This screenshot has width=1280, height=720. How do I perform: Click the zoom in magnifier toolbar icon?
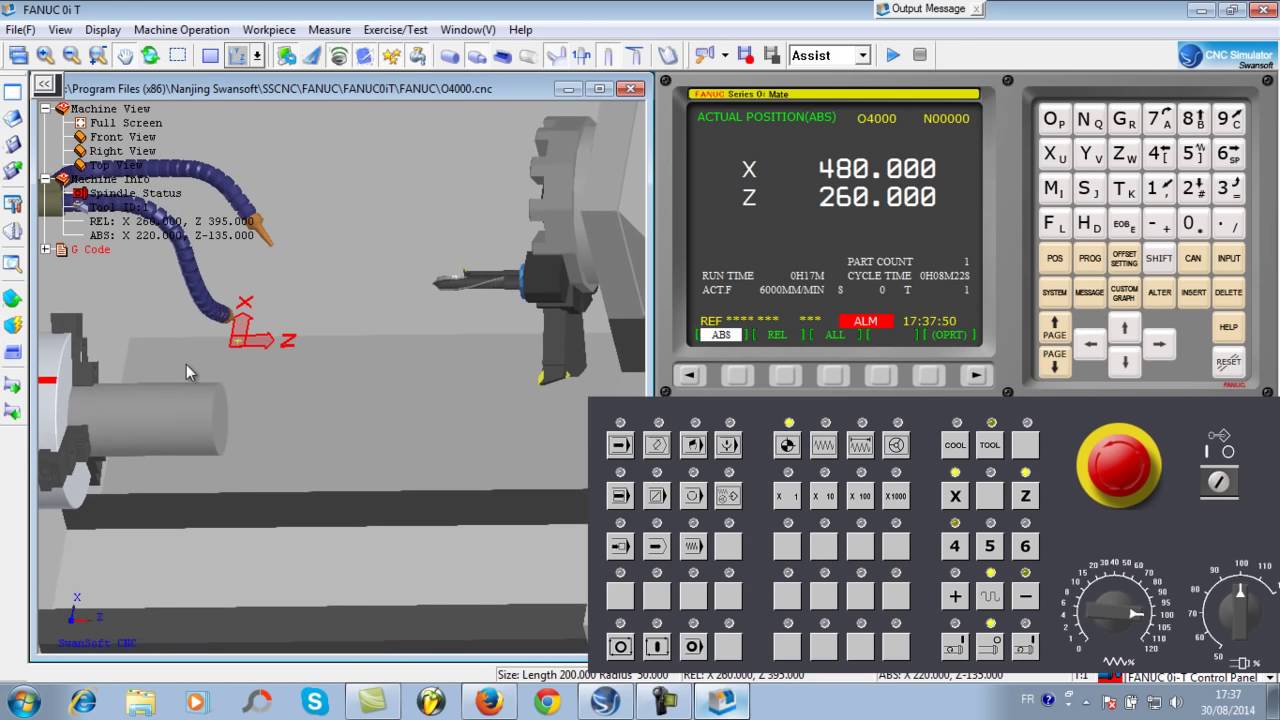[45, 56]
